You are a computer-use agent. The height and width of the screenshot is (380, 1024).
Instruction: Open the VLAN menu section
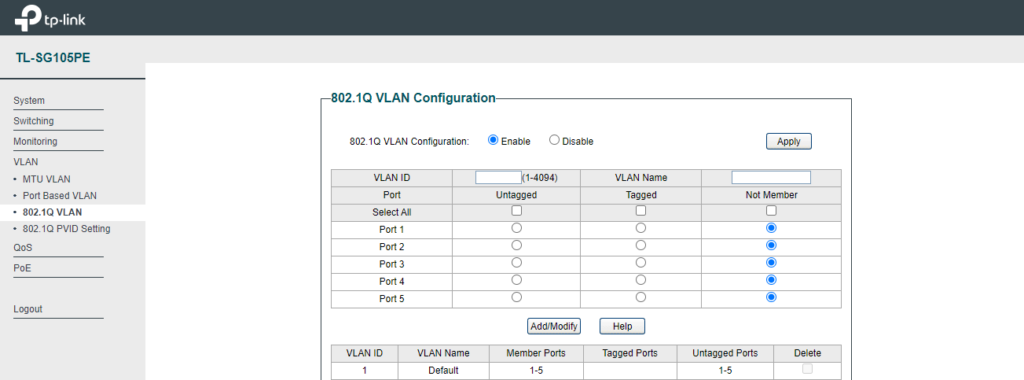tap(26, 161)
